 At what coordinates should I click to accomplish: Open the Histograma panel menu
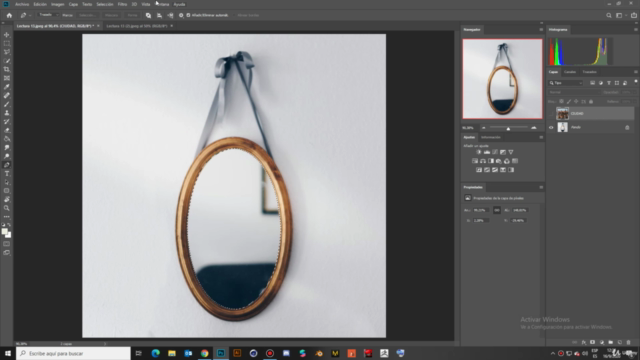click(636, 29)
